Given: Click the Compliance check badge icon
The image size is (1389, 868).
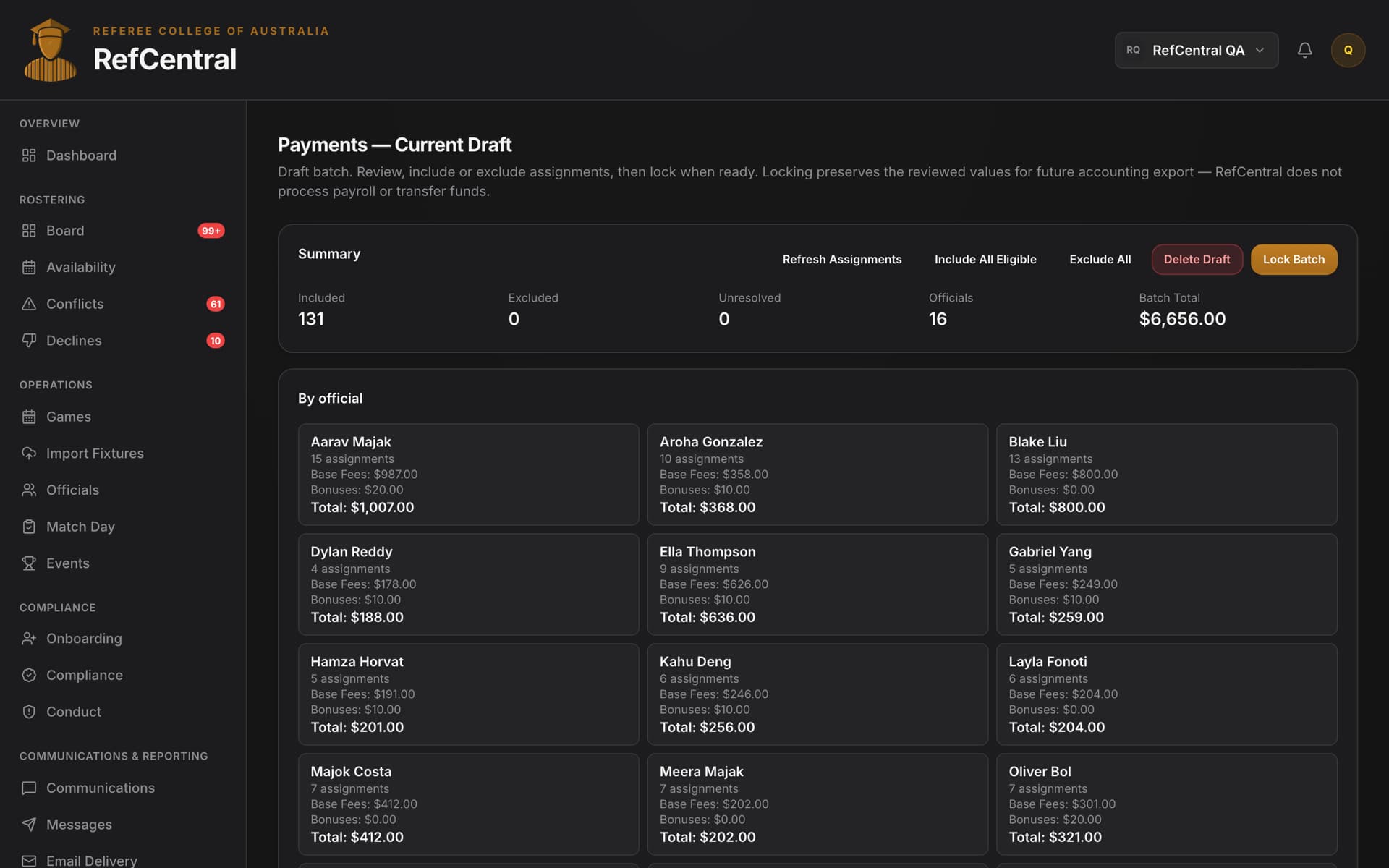Looking at the screenshot, I should click(29, 675).
